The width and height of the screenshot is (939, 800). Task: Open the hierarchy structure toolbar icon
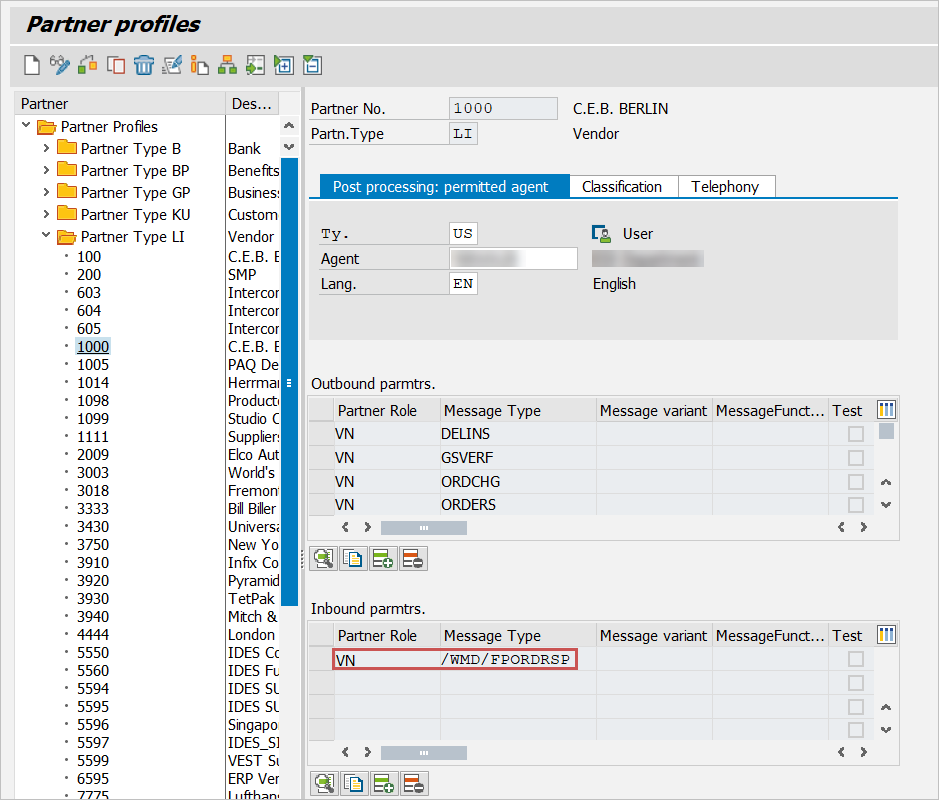point(228,66)
